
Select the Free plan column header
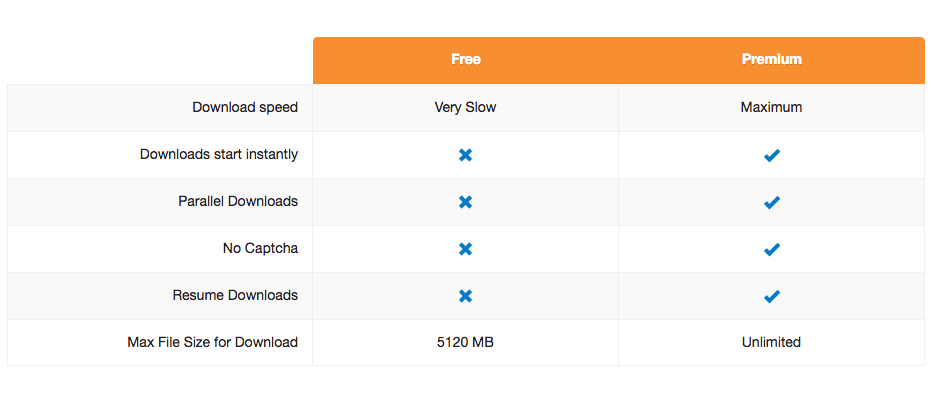coord(465,60)
